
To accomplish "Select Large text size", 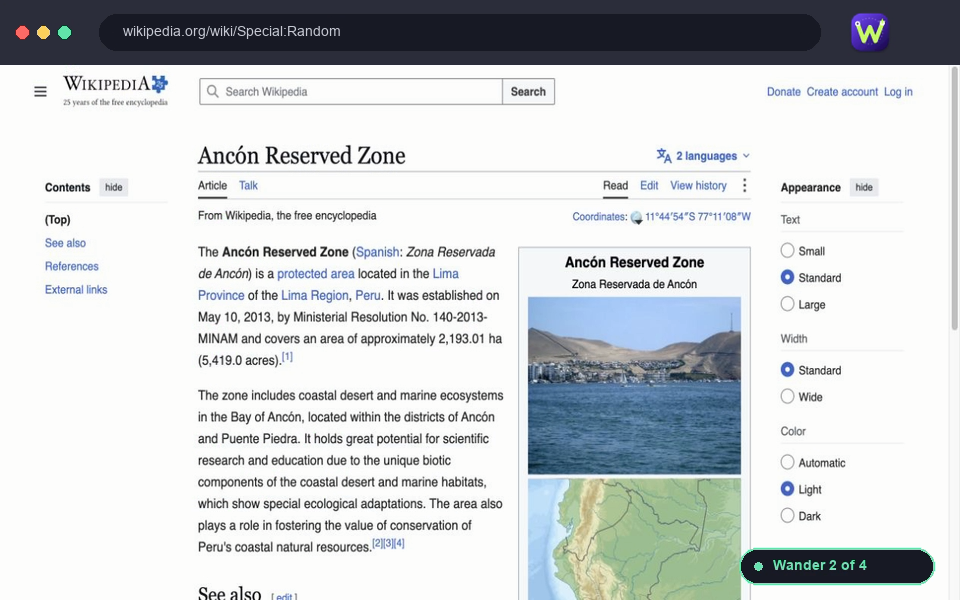I will click(x=787, y=304).
